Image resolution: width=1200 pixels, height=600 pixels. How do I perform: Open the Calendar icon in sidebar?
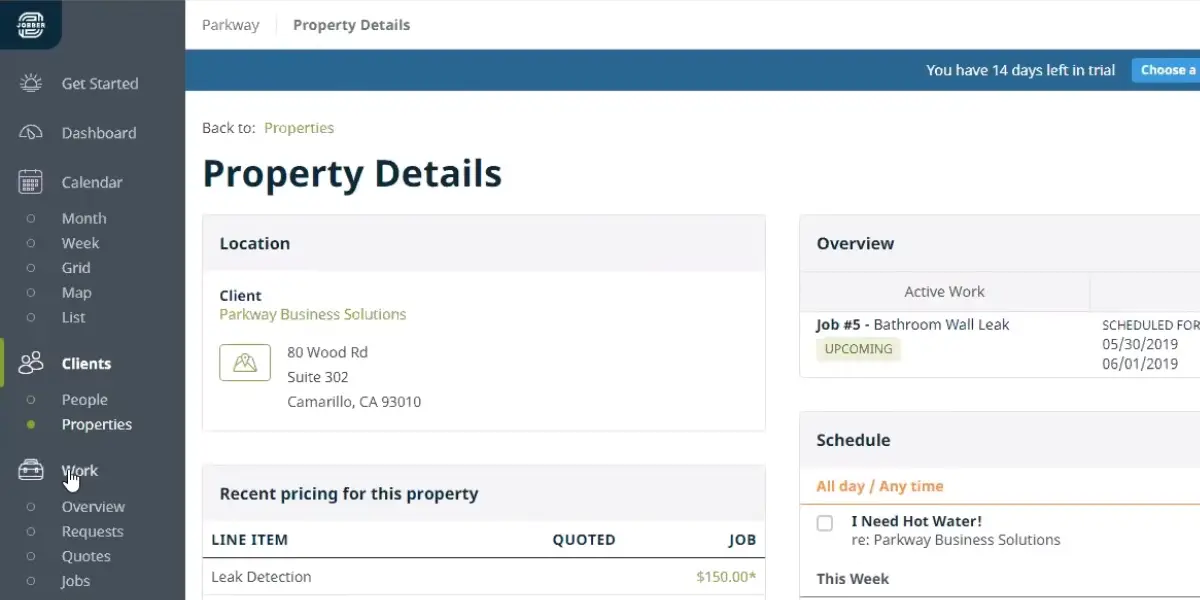pyautogui.click(x=31, y=182)
